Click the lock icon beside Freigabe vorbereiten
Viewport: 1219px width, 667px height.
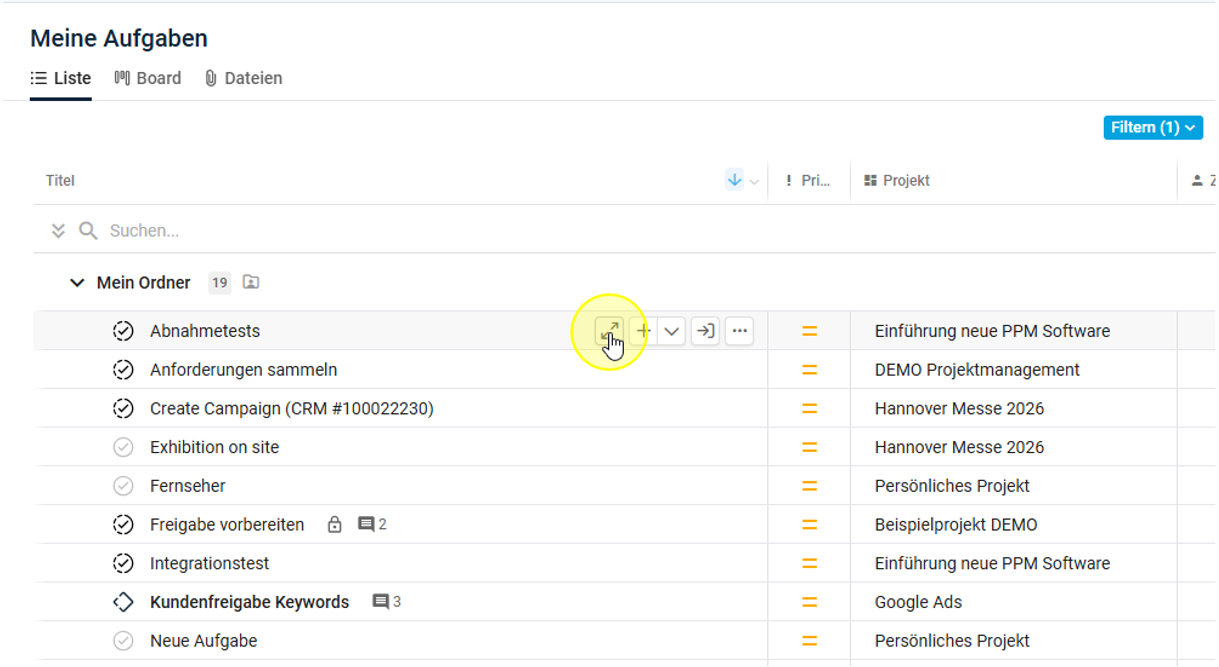335,525
